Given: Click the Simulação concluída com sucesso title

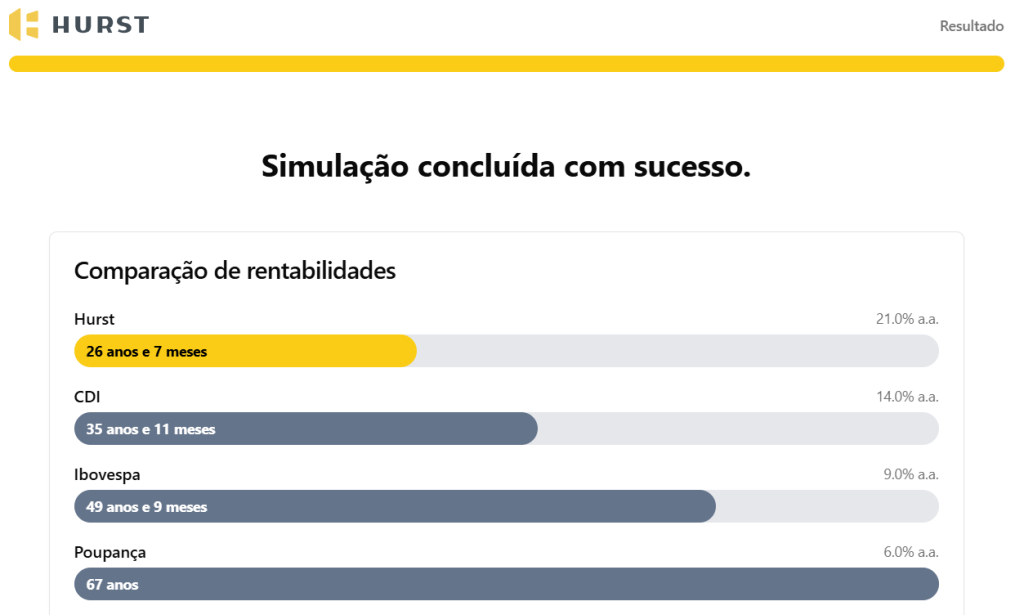Looking at the screenshot, I should coord(506,166).
